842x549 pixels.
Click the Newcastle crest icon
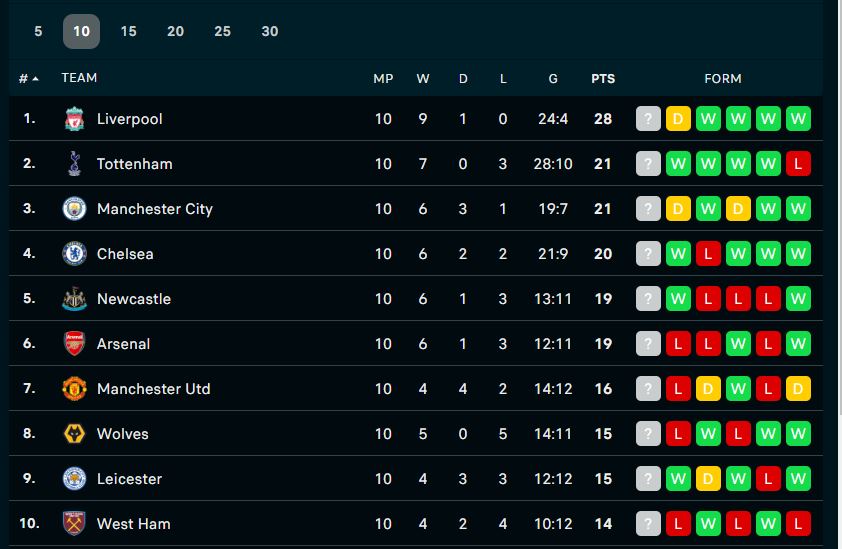(x=74, y=299)
